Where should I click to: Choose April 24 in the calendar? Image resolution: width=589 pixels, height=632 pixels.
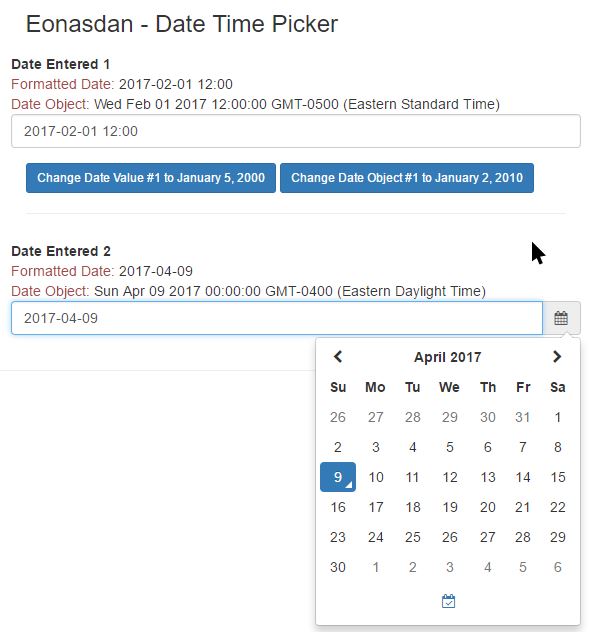coord(376,537)
